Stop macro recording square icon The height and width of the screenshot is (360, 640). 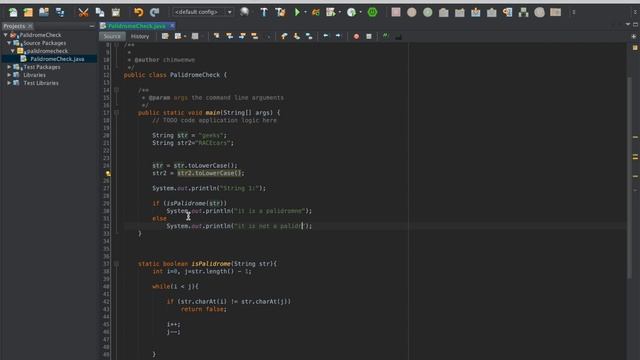click(x=369, y=36)
